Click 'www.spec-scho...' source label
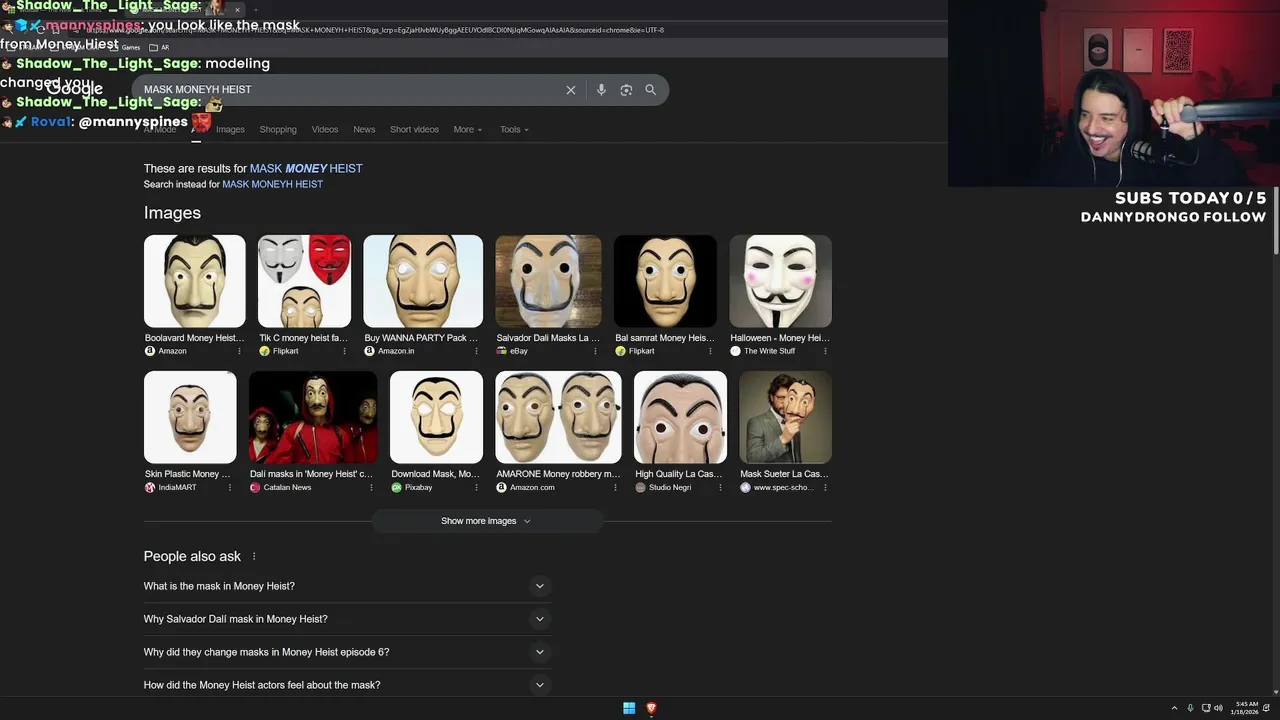Image resolution: width=1280 pixels, height=720 pixels. click(783, 488)
